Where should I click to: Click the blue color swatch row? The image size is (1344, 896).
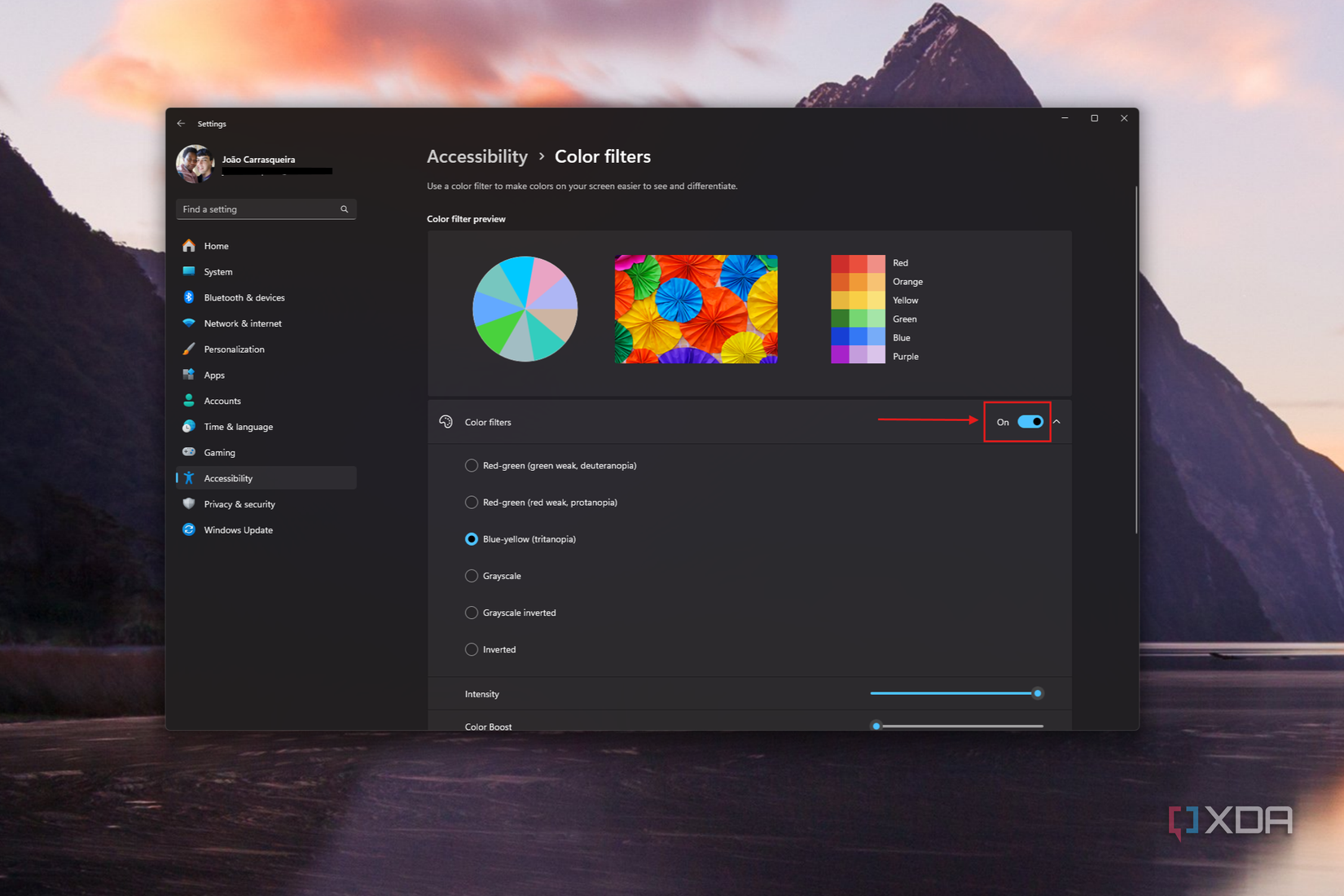pyautogui.click(x=858, y=336)
